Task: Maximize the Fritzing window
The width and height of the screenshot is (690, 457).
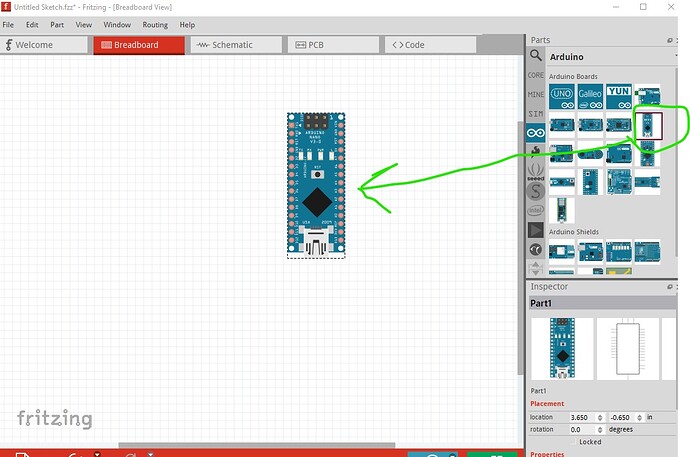Action: [643, 7]
